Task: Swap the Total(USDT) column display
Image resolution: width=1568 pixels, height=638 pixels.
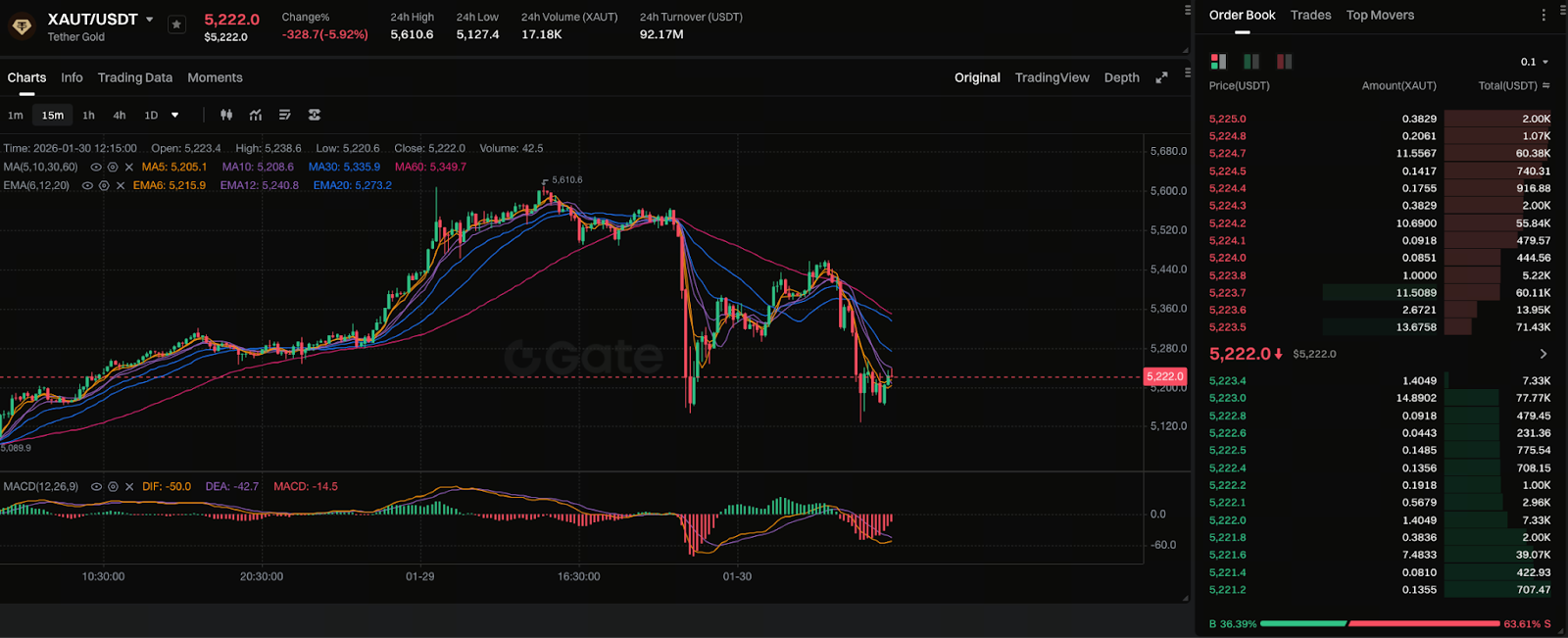Action: pyautogui.click(x=1546, y=86)
